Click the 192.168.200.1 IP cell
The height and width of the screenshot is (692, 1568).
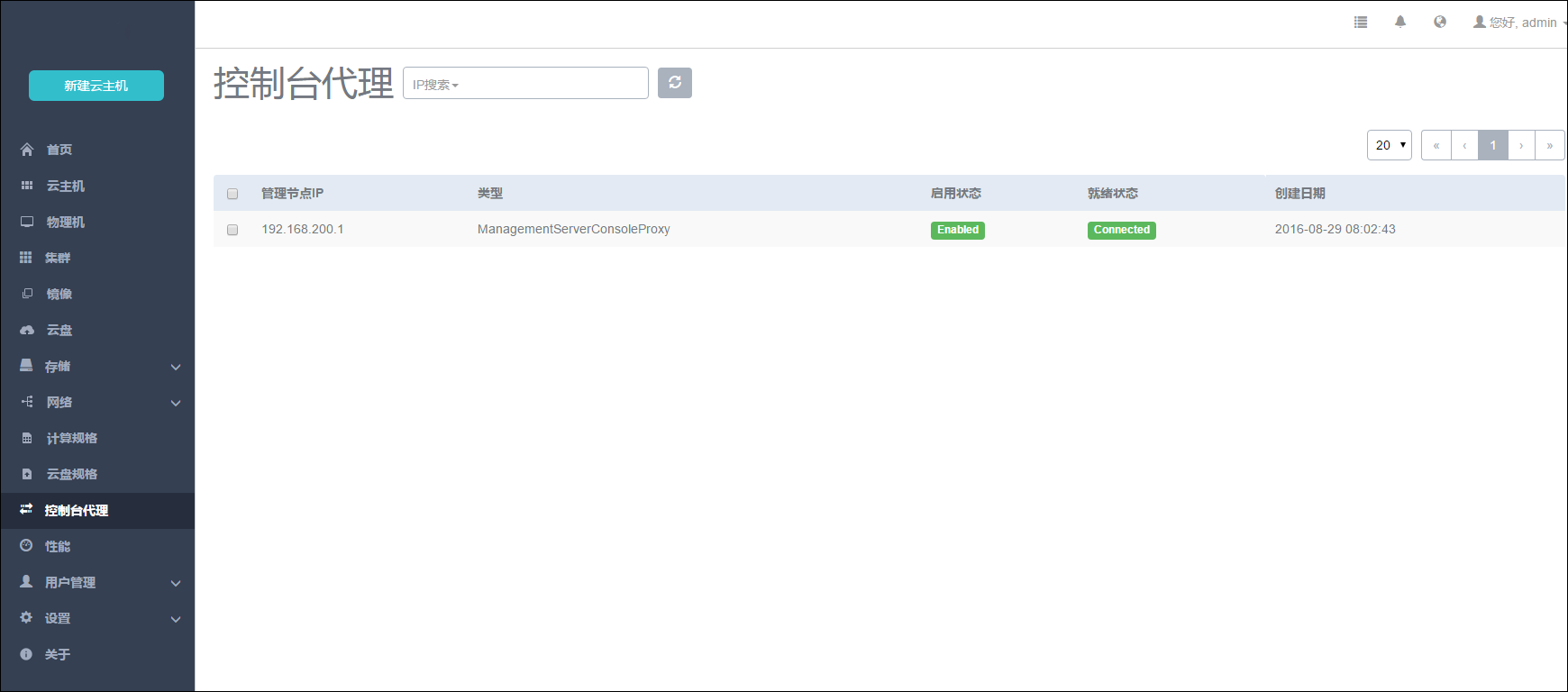click(x=303, y=229)
